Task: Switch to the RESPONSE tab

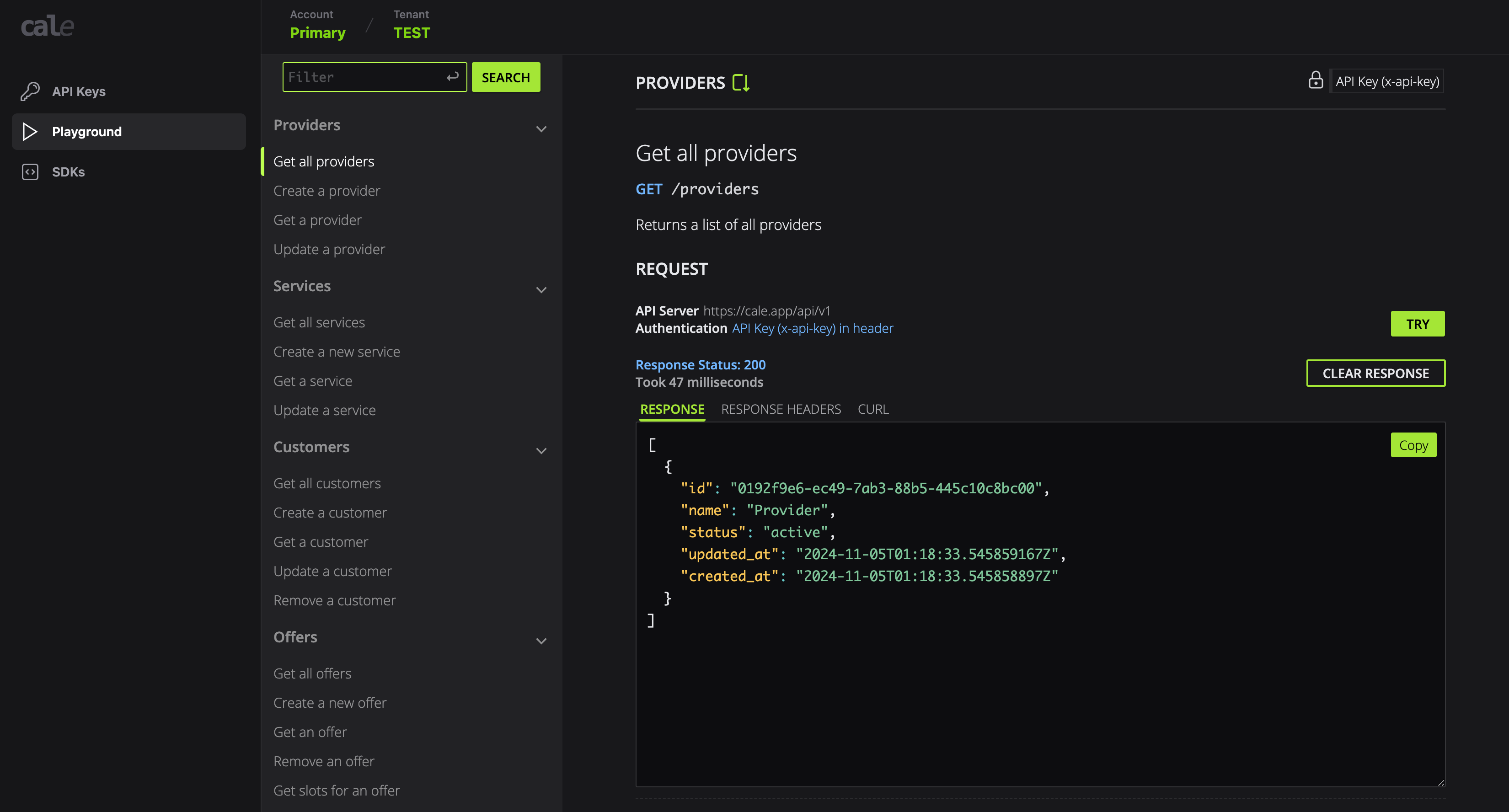Action: click(672, 409)
